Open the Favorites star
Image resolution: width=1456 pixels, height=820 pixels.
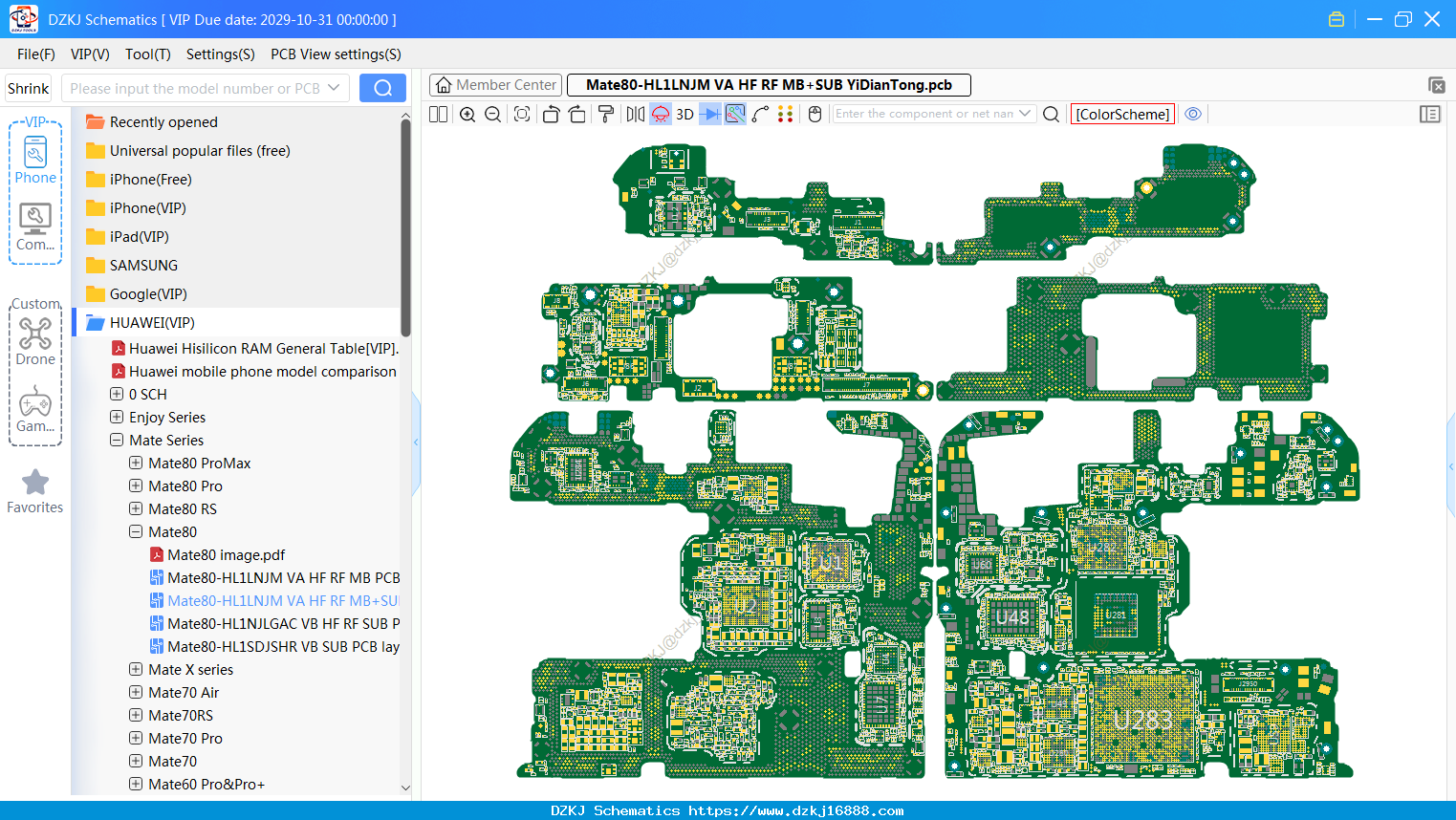[35, 491]
